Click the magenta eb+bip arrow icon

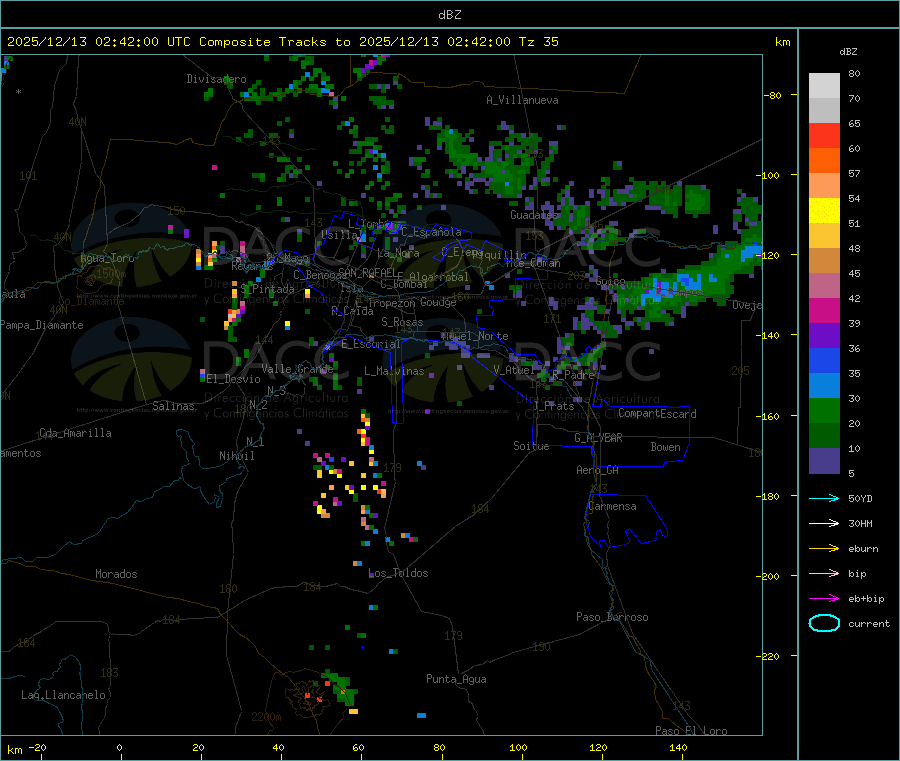tap(824, 599)
